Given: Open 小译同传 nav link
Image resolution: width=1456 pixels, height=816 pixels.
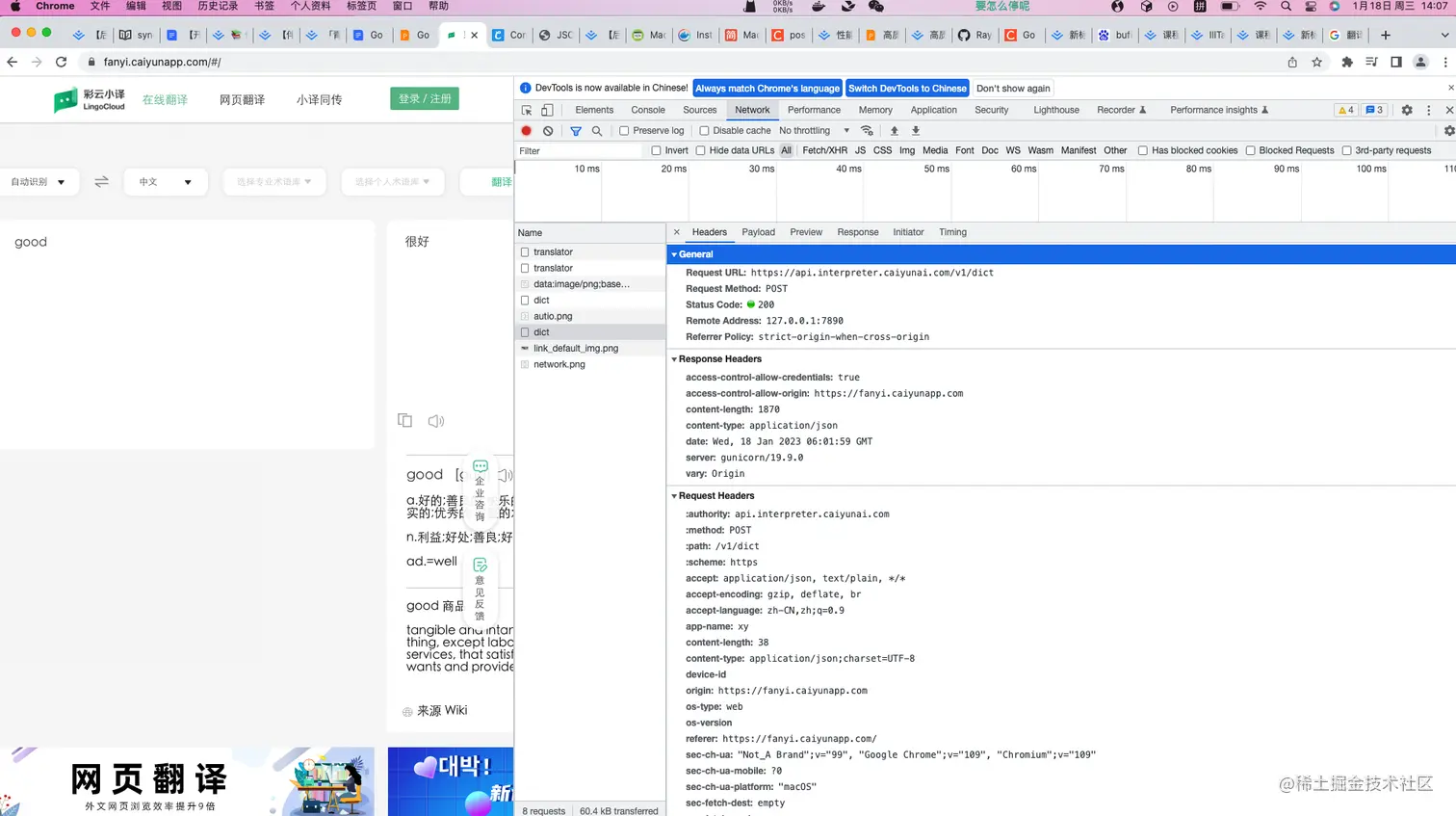Looking at the screenshot, I should pyautogui.click(x=319, y=99).
